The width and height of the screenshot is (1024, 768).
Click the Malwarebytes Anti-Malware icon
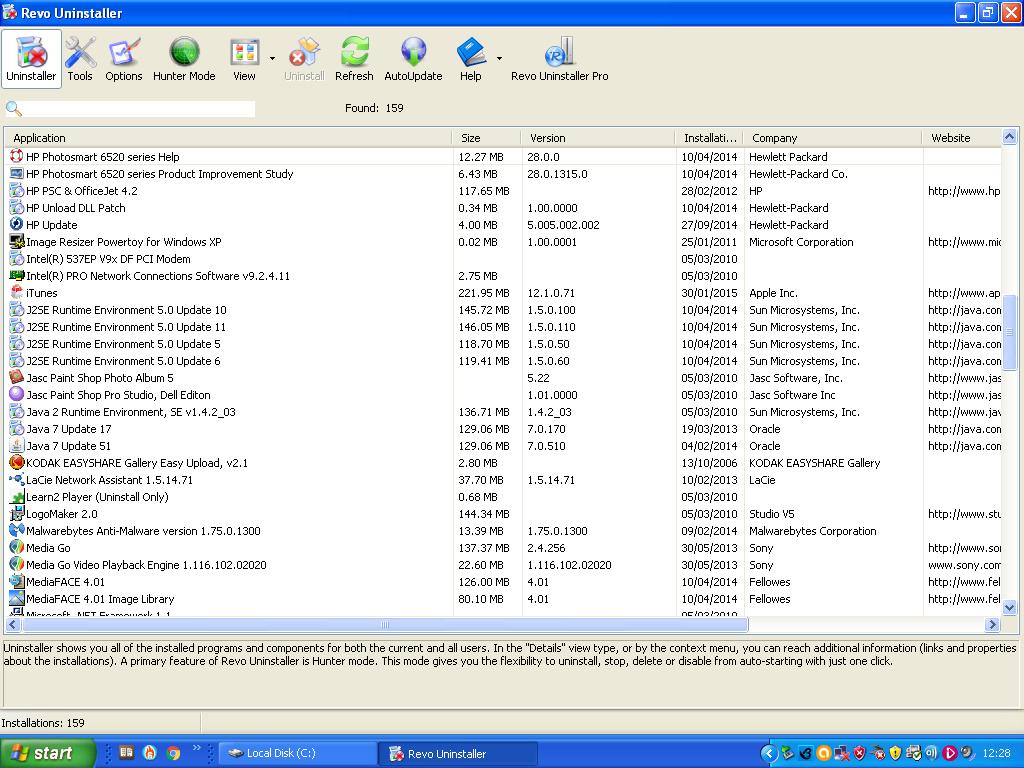pyautogui.click(x=16, y=530)
